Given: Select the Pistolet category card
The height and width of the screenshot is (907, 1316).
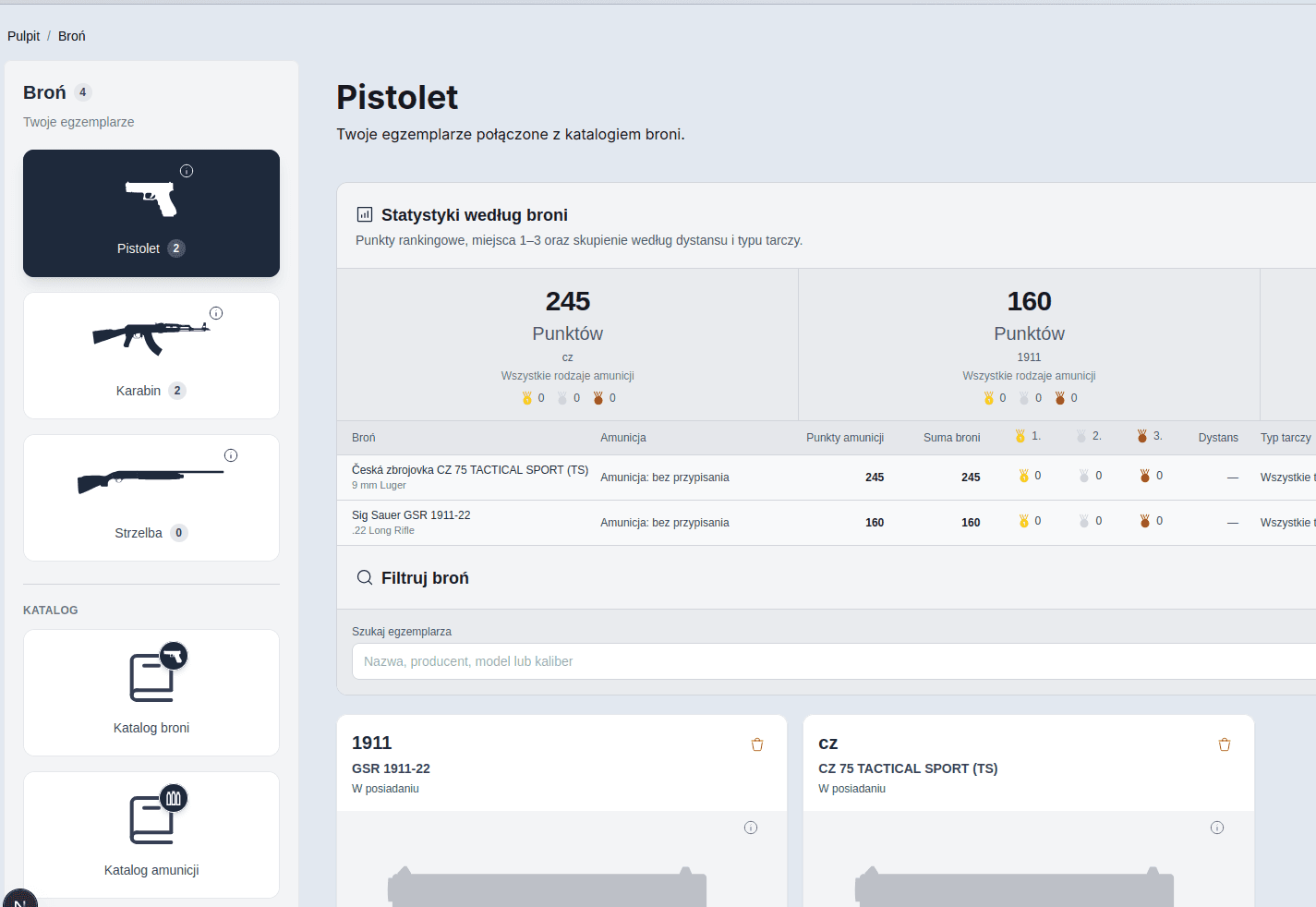Looking at the screenshot, I should tap(151, 213).
